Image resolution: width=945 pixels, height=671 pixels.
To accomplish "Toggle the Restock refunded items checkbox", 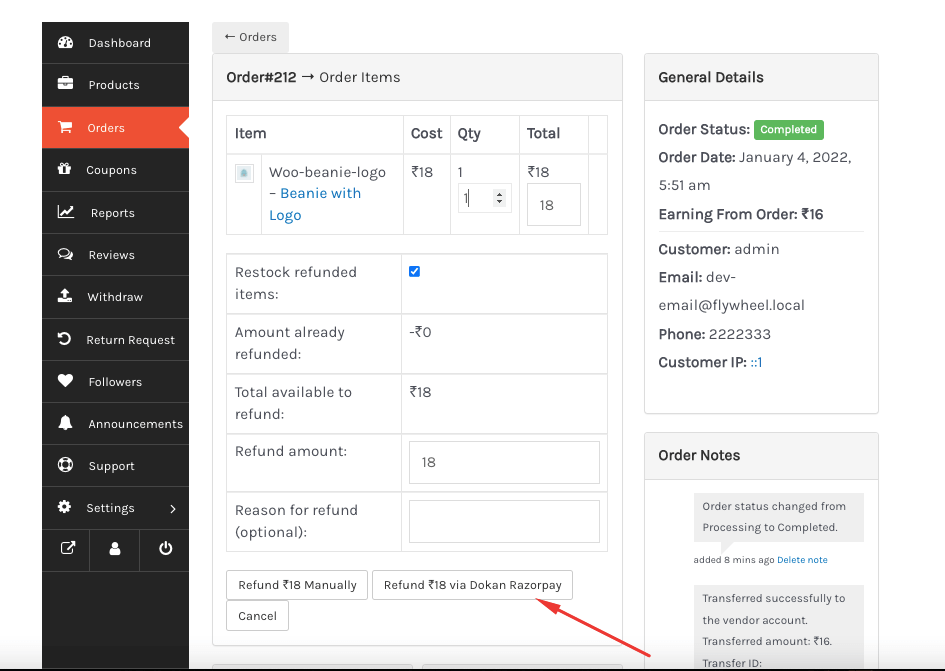I will tap(415, 271).
